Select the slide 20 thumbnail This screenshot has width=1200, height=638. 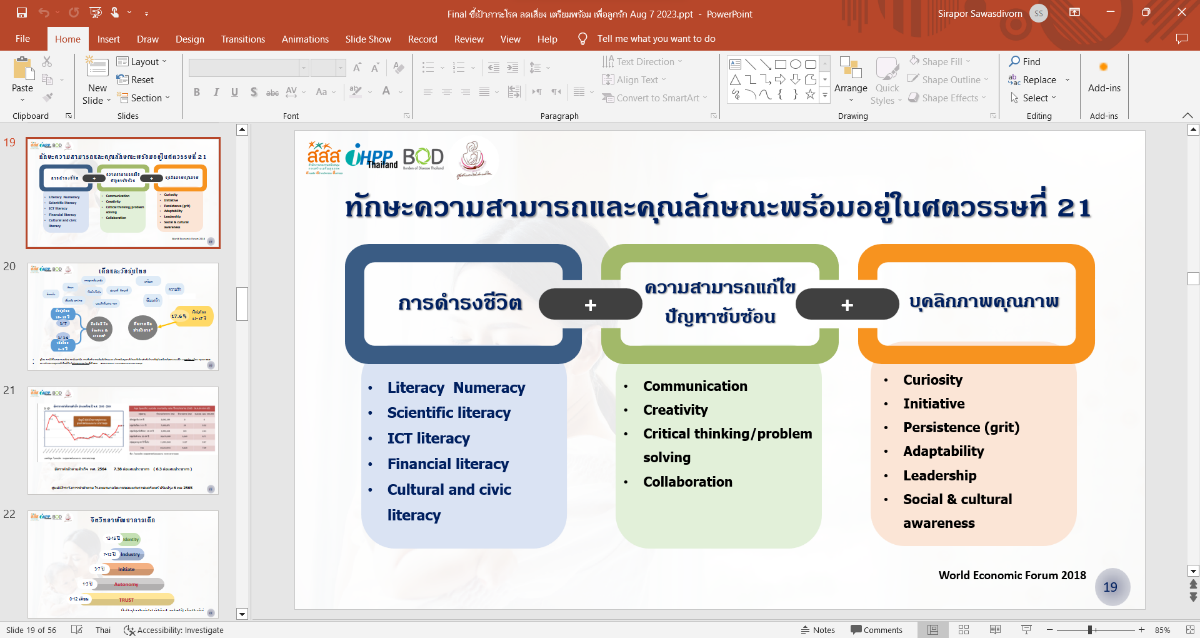[x=123, y=317]
